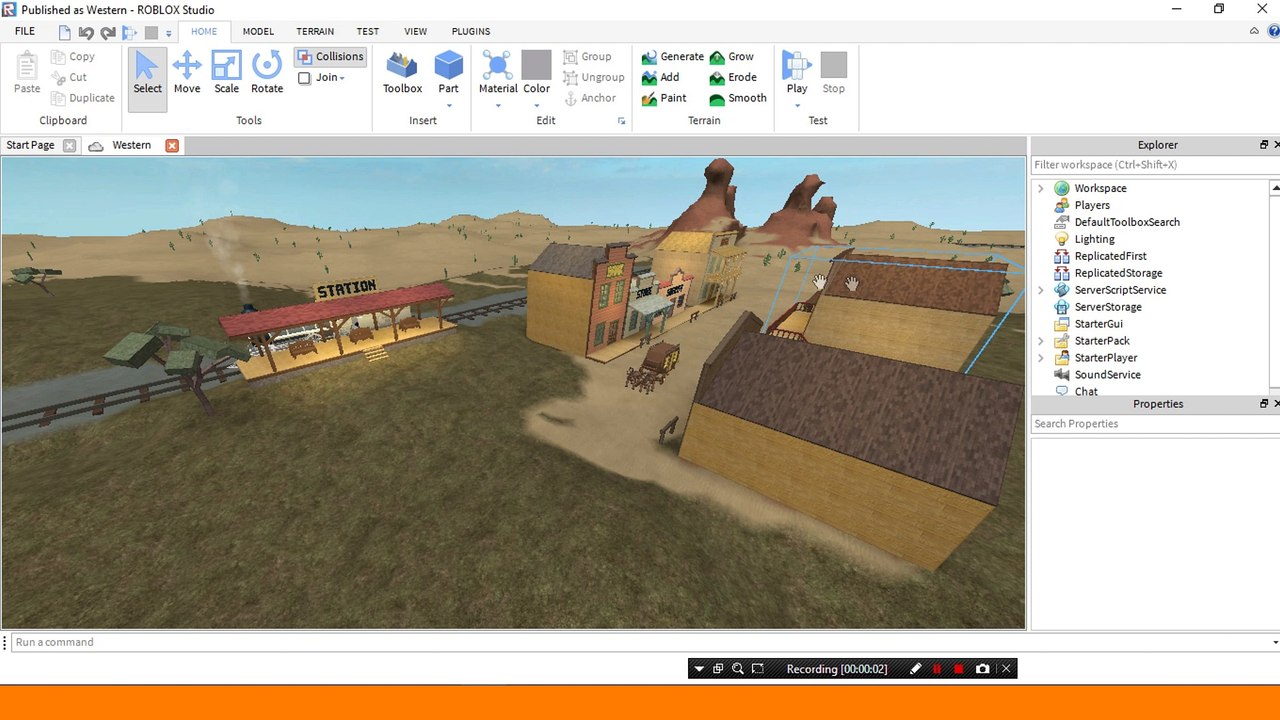Click Group in the Edit section
Image resolution: width=1280 pixels, height=720 pixels.
click(587, 57)
